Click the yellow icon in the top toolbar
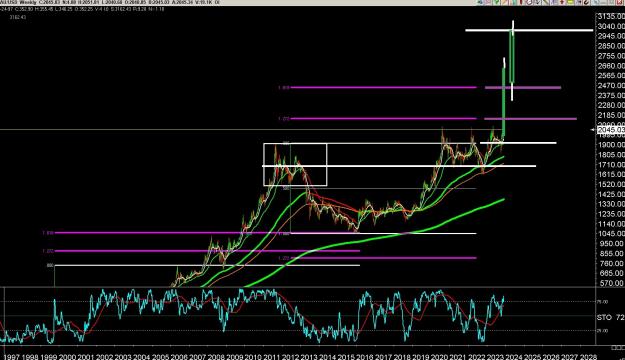Viewport: 625px width, 360px height. pyautogui.click(x=570, y=2)
